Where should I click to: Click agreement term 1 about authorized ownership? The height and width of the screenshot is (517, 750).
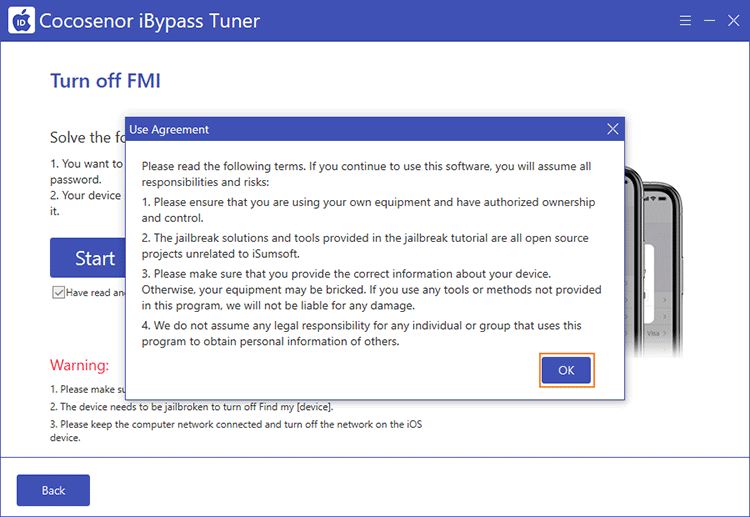pyautogui.click(x=368, y=210)
